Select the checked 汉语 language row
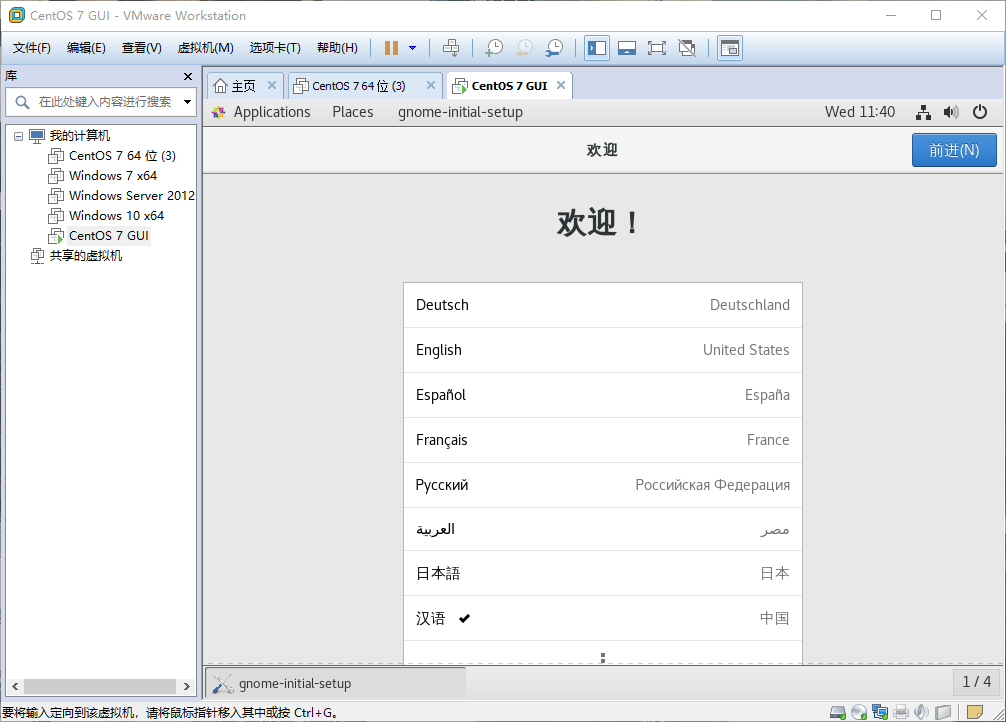Viewport: 1006px width, 722px height. 602,618
